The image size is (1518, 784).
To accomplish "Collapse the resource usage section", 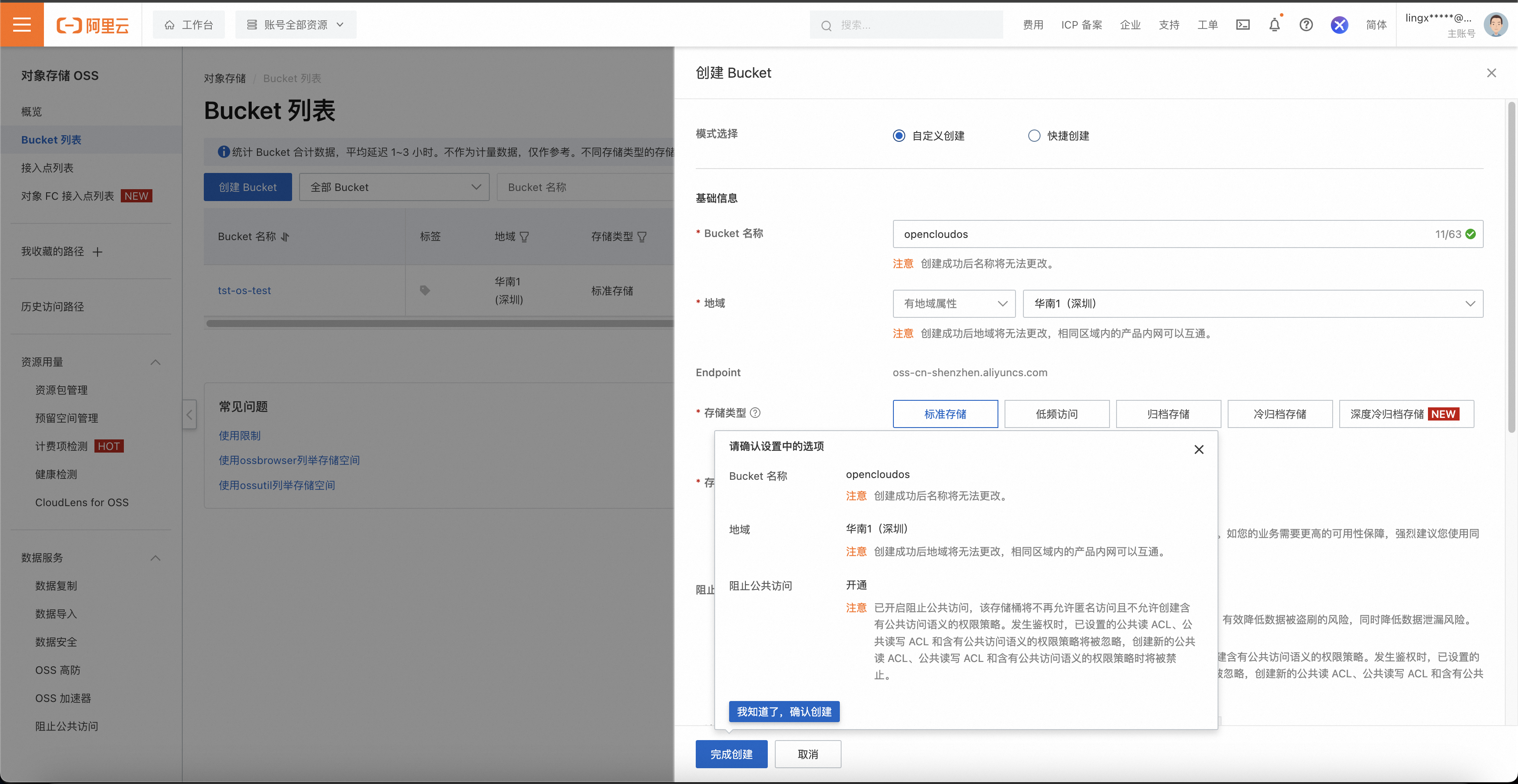I will click(155, 362).
